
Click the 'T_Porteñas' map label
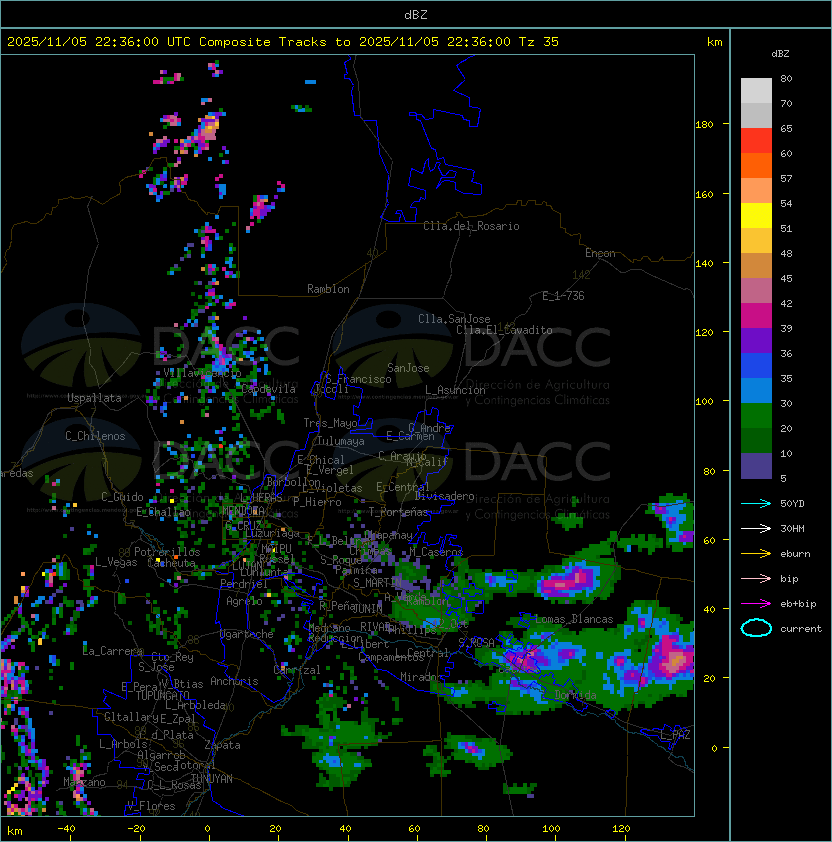point(398,512)
